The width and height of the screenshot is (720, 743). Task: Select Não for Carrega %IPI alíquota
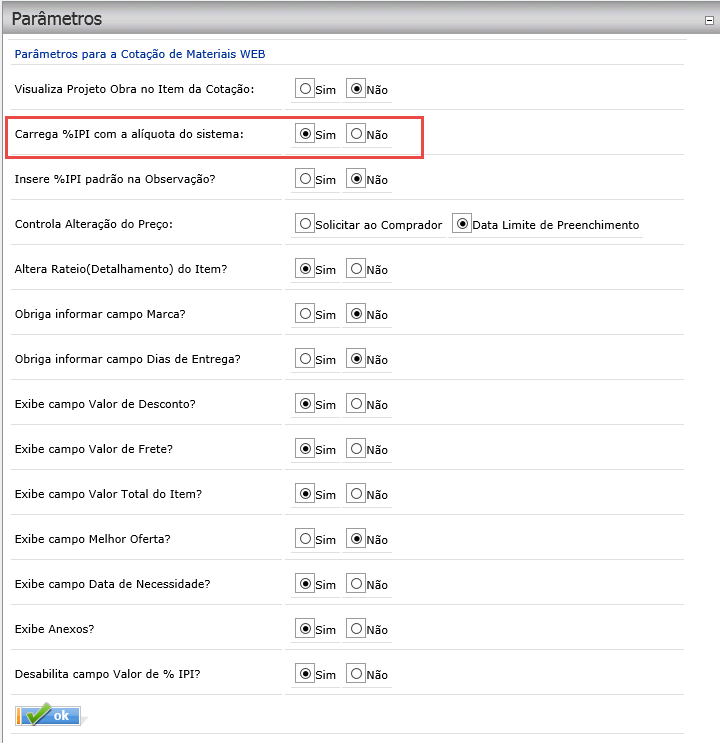tap(356, 134)
